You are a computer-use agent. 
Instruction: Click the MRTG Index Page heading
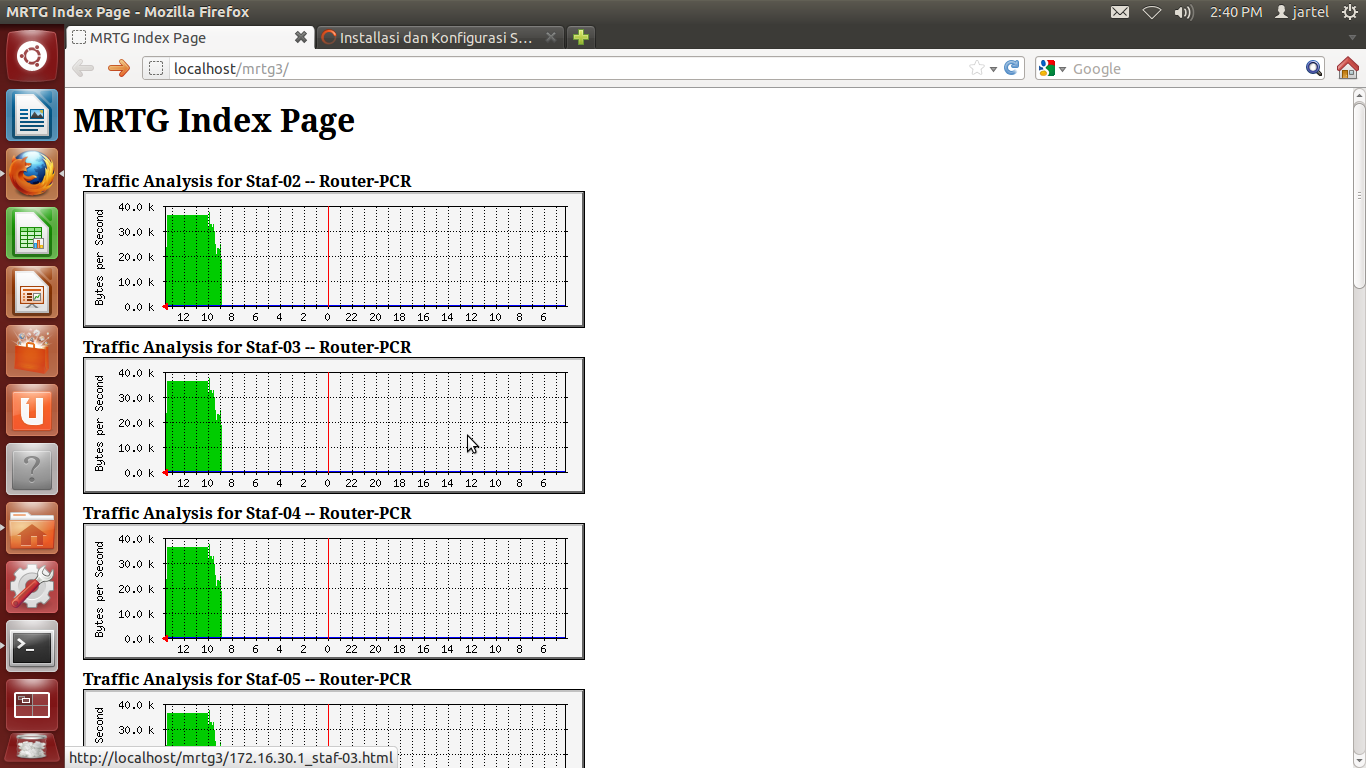coord(214,120)
